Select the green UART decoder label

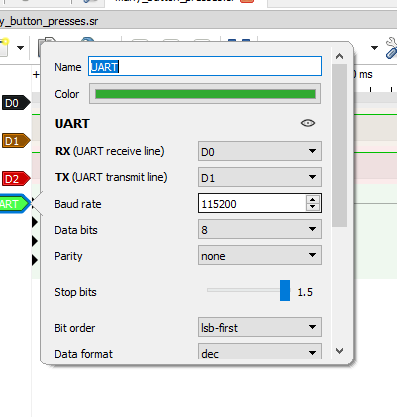pos(15,203)
